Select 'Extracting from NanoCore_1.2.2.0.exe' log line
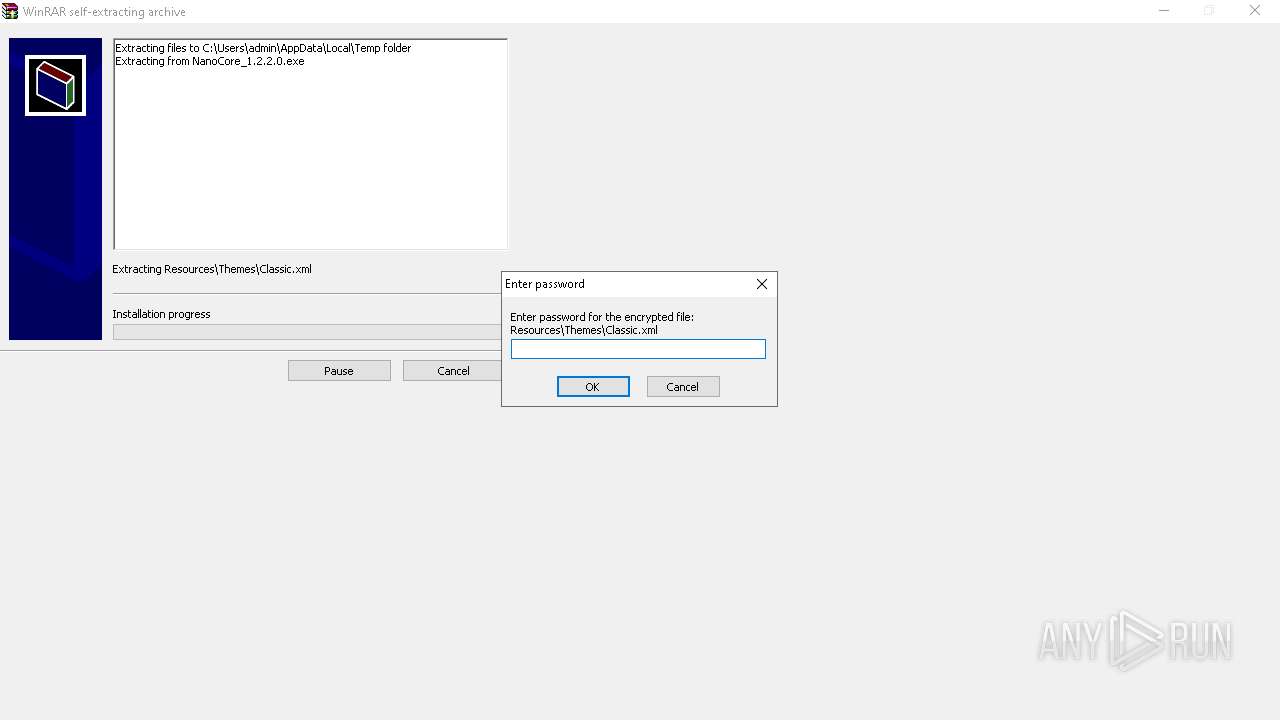 [209, 61]
